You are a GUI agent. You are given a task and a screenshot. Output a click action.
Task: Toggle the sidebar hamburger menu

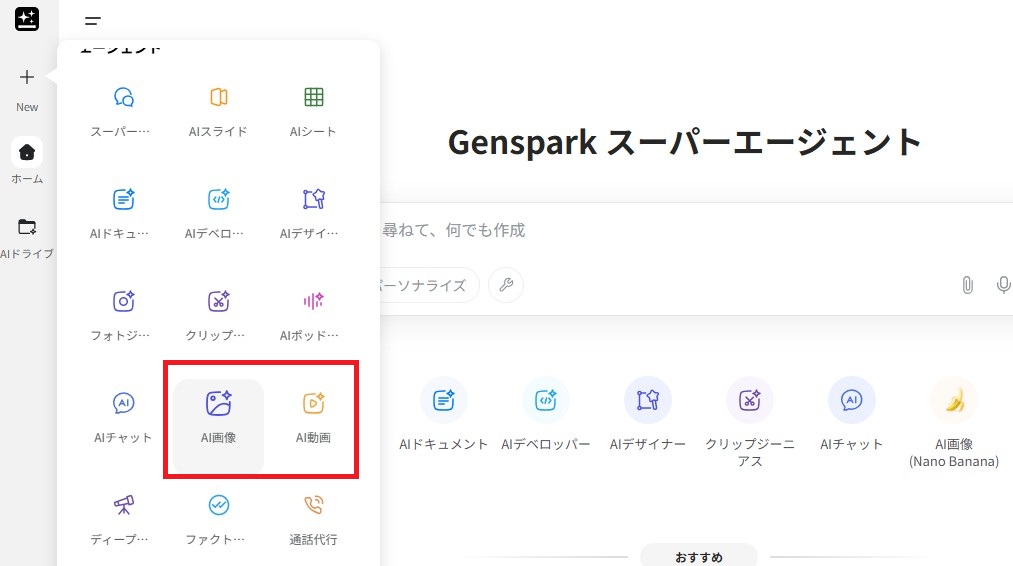pyautogui.click(x=92, y=21)
